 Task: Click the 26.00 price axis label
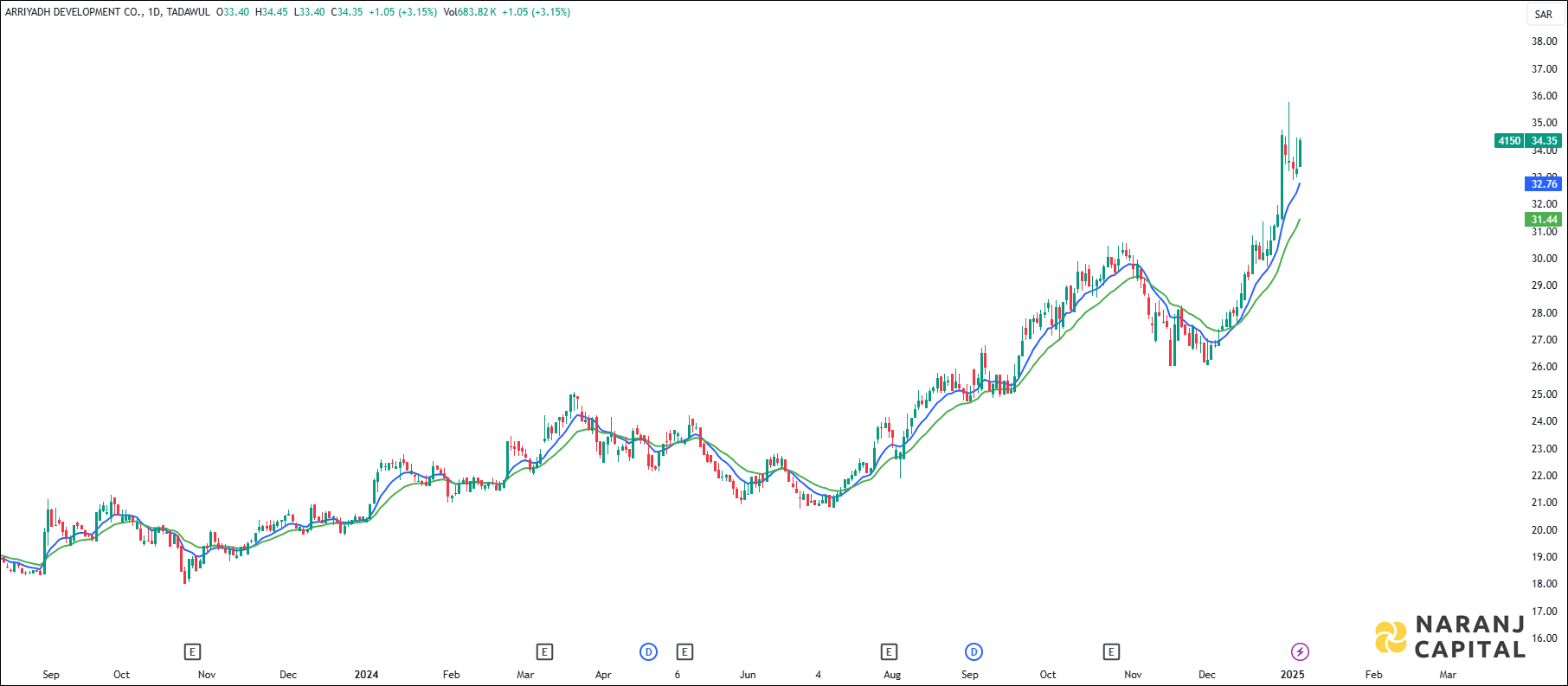[x=1545, y=367]
